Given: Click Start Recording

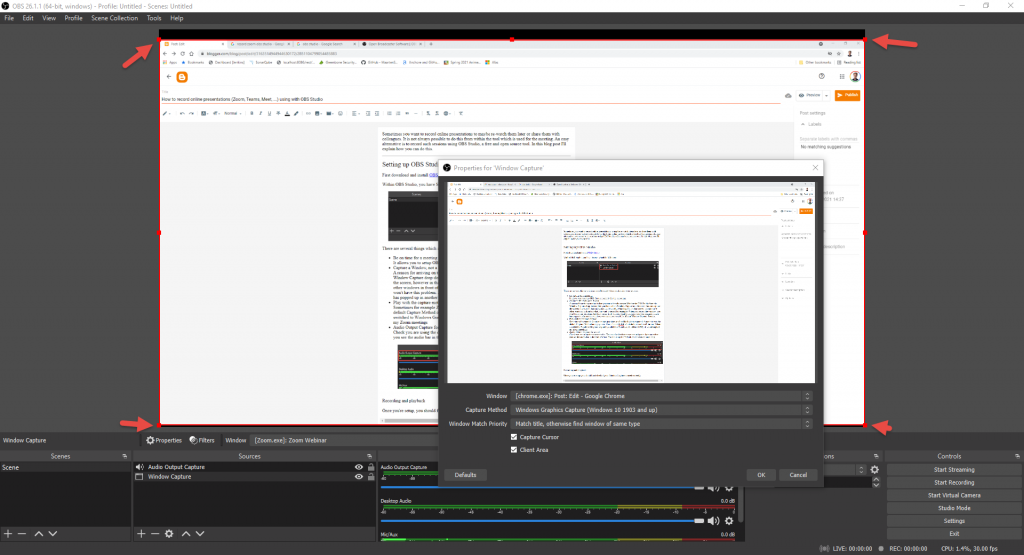Looking at the screenshot, I should click(953, 483).
